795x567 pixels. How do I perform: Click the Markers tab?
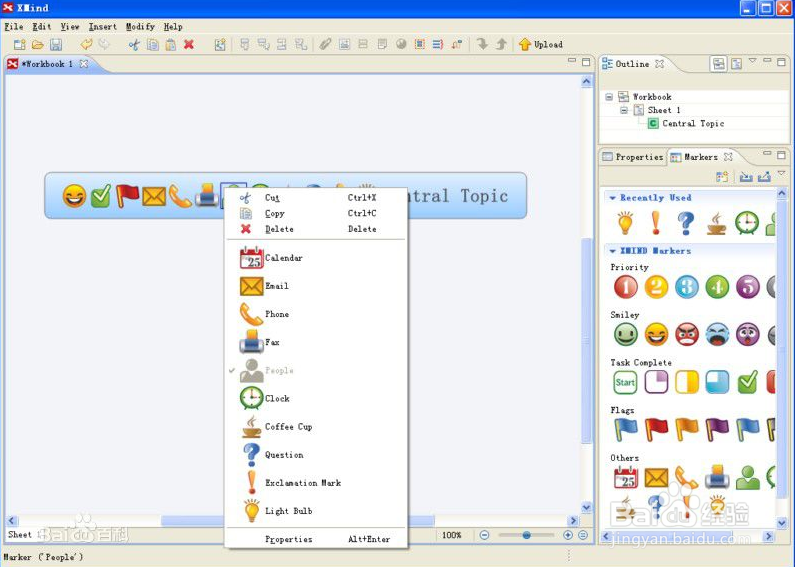click(x=701, y=157)
